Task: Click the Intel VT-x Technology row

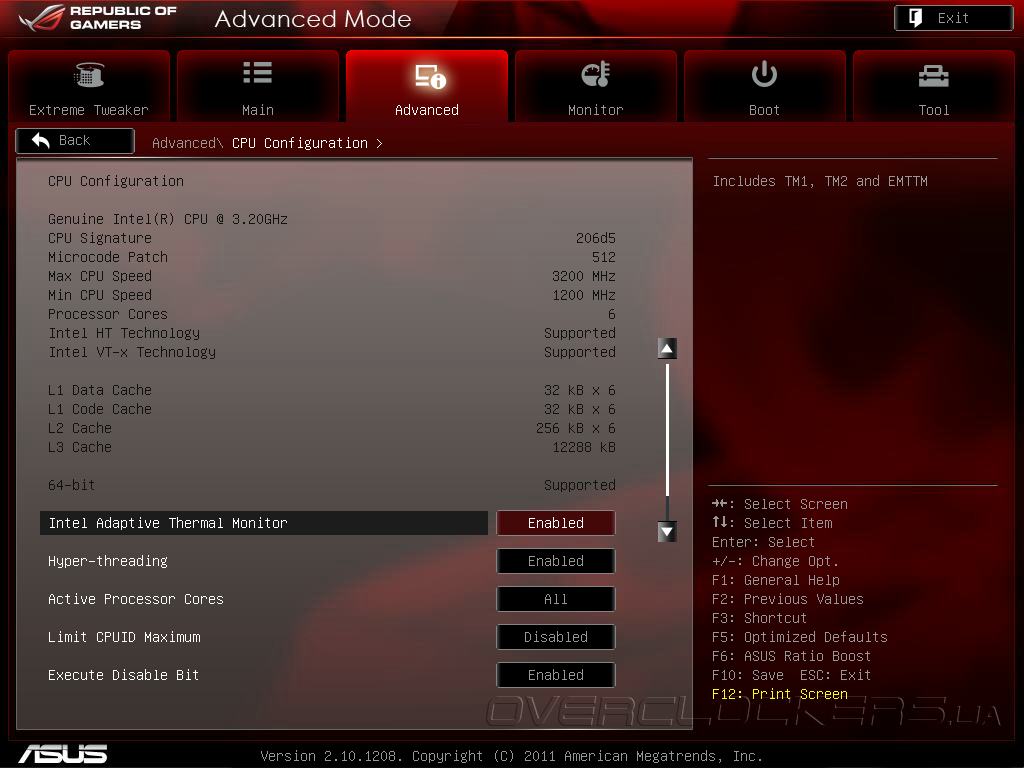Action: 332,352
